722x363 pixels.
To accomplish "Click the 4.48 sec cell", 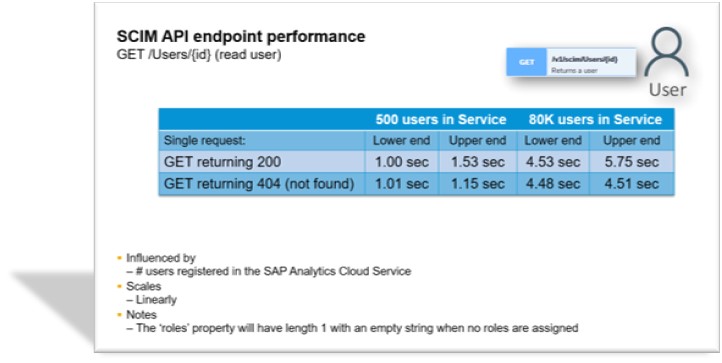I will (553, 184).
